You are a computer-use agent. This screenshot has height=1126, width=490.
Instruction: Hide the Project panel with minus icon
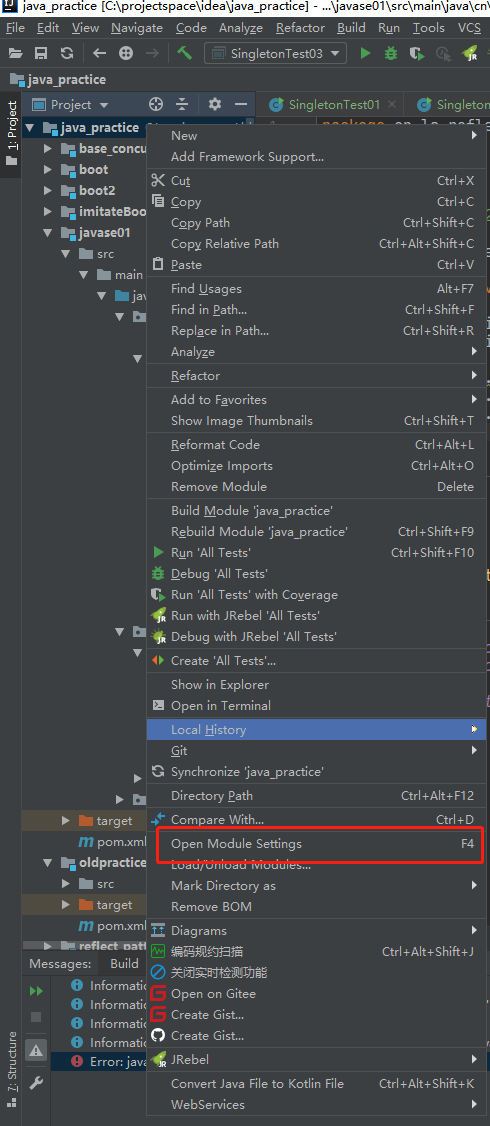[x=241, y=105]
